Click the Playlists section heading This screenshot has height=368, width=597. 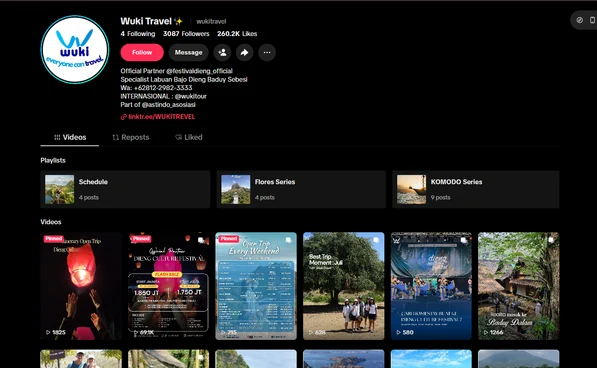(x=53, y=161)
